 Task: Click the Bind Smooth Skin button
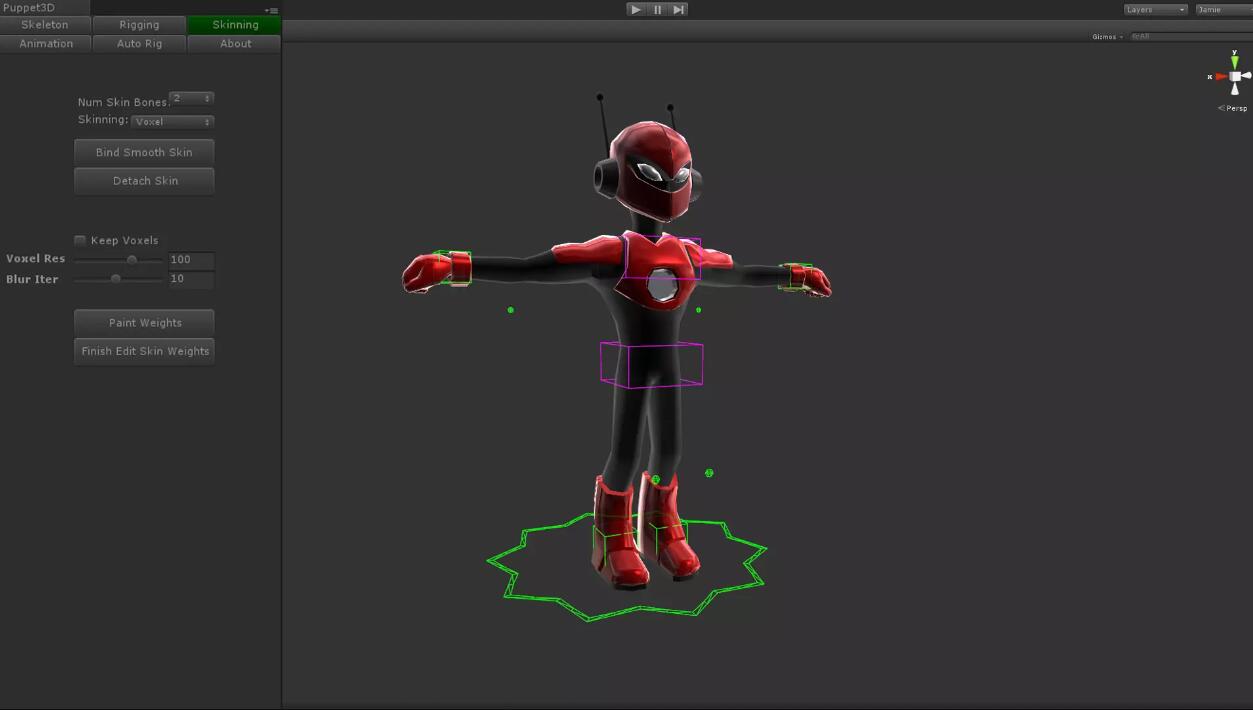pos(144,153)
